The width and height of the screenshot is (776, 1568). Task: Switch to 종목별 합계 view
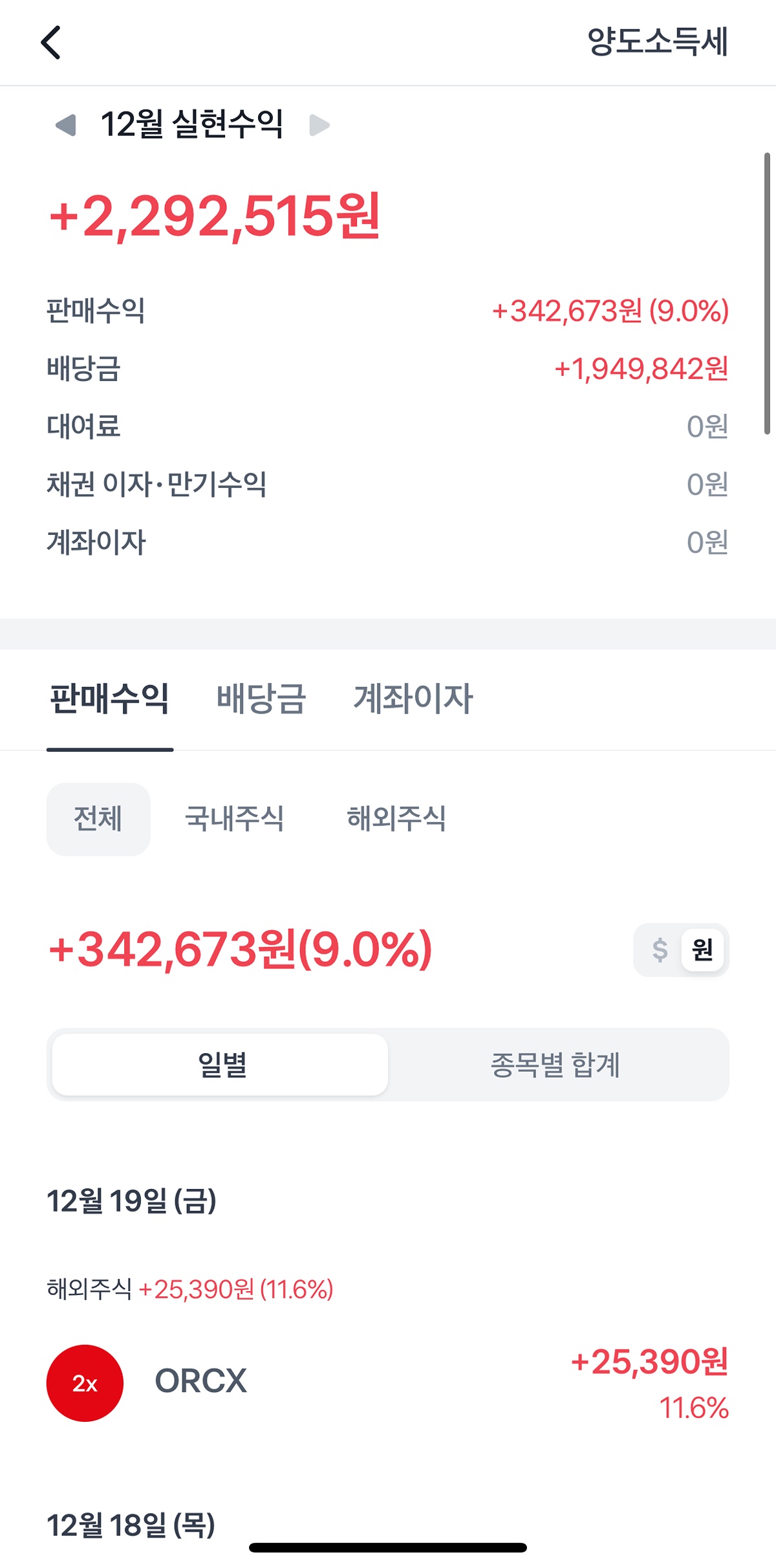(x=555, y=1065)
